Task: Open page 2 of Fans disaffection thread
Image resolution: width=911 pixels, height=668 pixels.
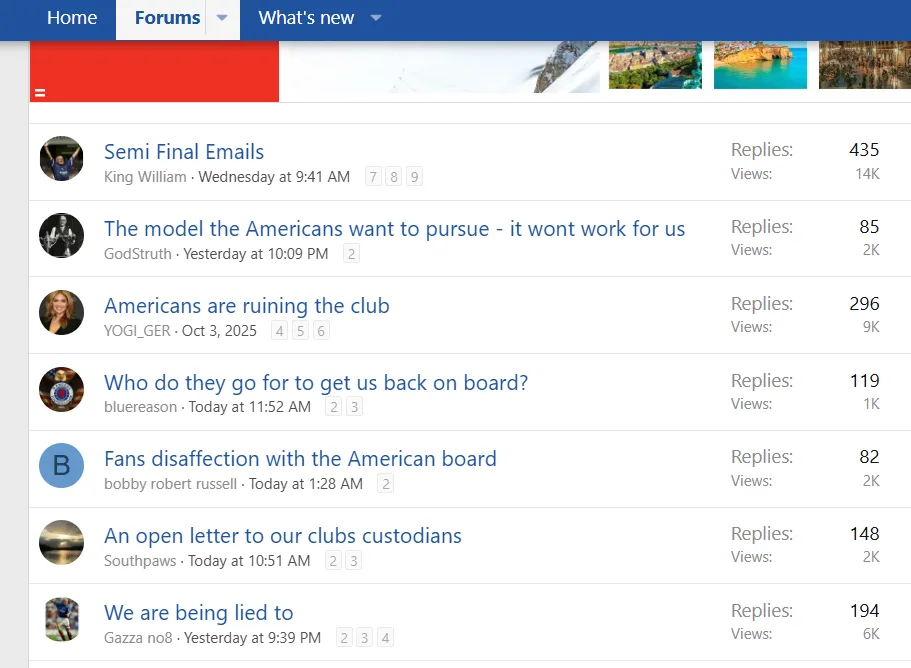Action: click(x=385, y=483)
